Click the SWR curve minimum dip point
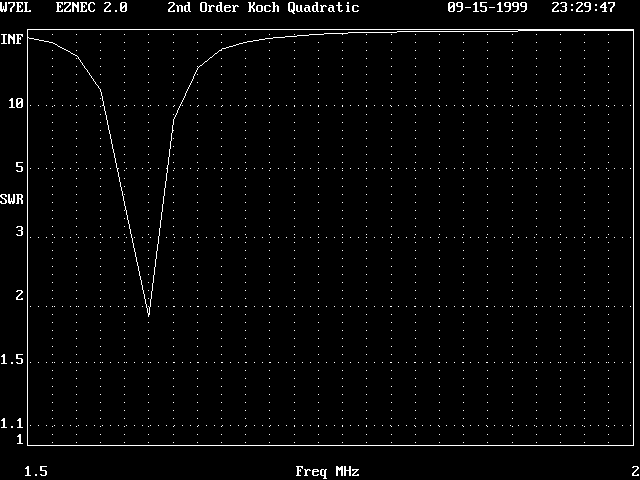This screenshot has height=480, width=640. pos(149,316)
